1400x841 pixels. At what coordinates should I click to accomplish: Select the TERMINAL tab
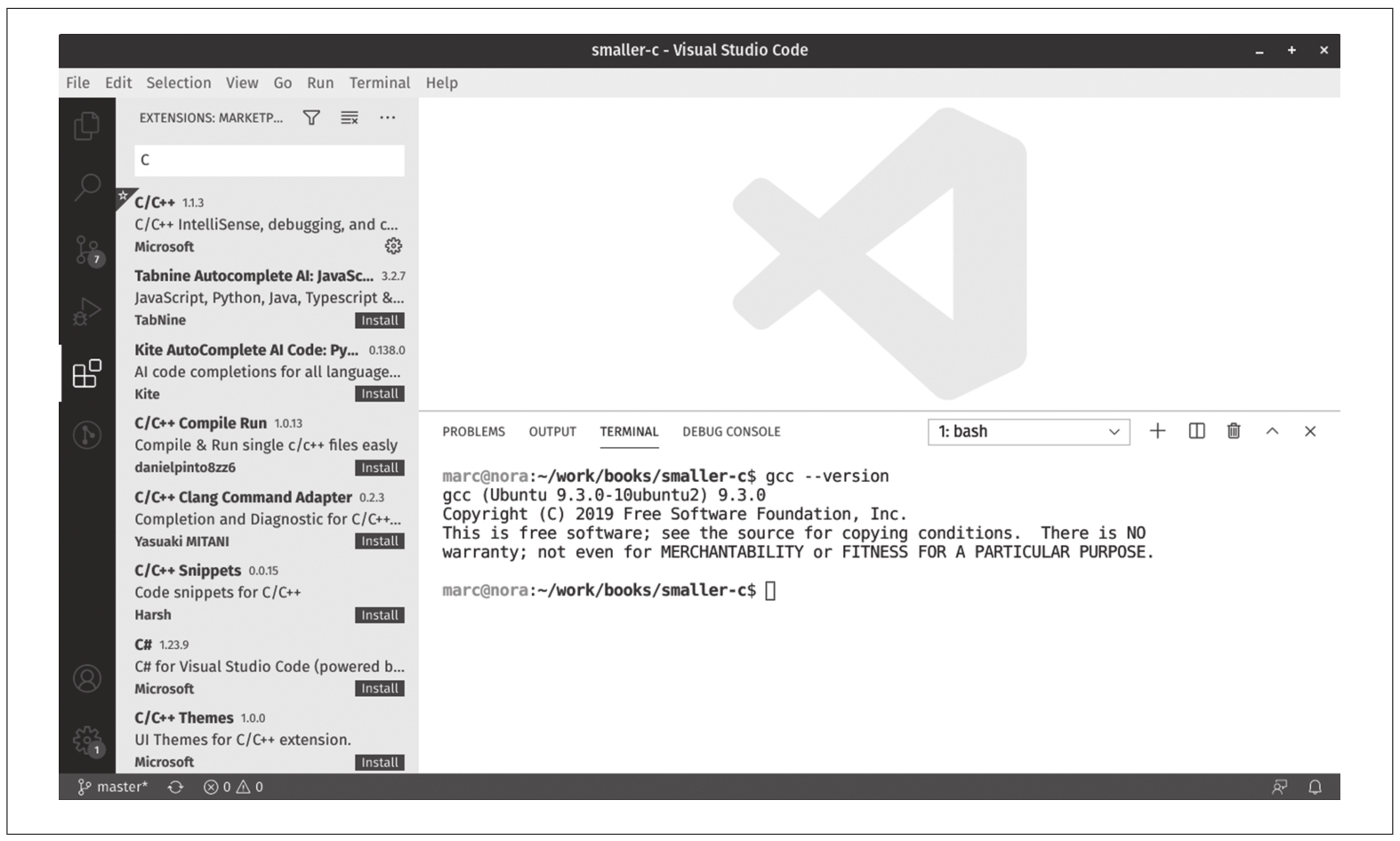point(629,431)
